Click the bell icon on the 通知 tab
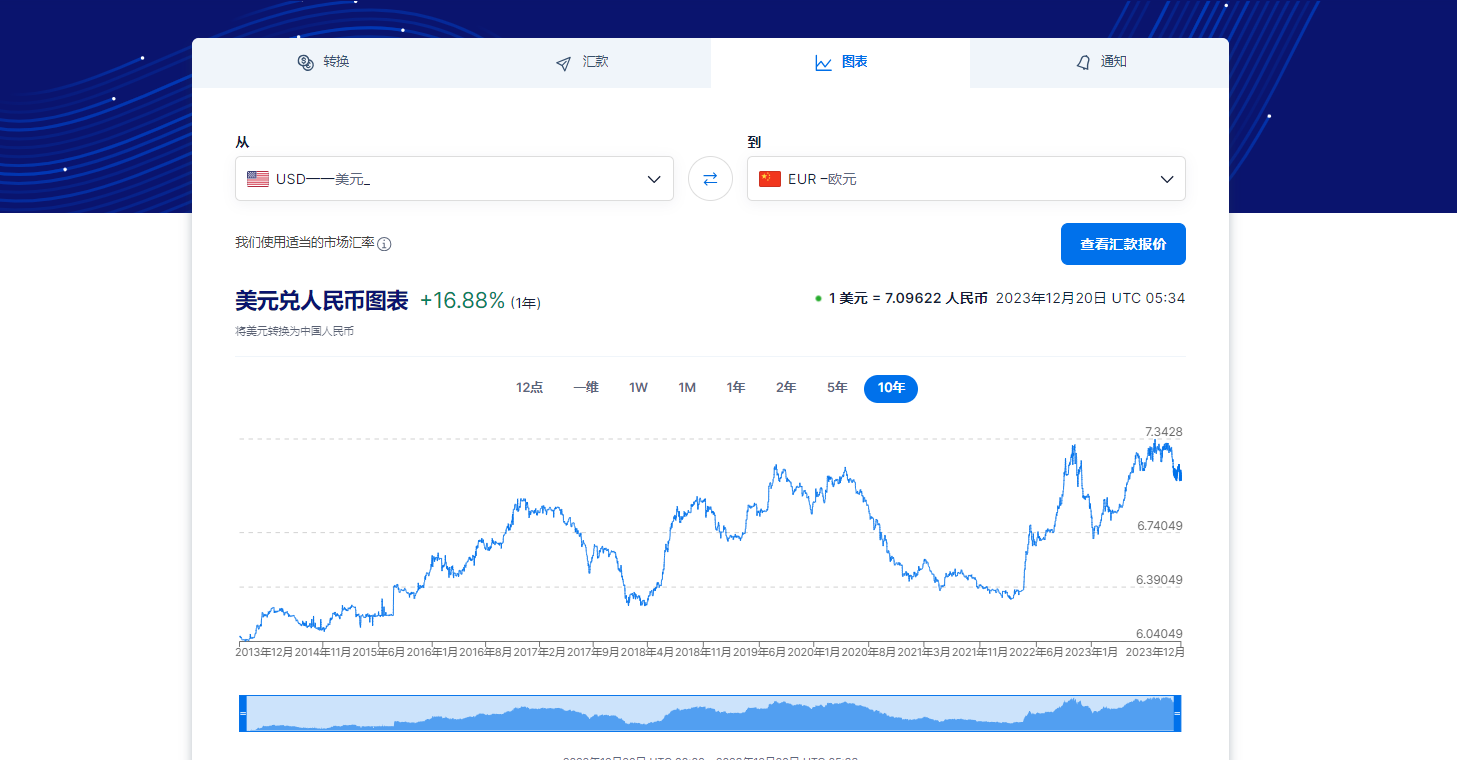 1083,63
